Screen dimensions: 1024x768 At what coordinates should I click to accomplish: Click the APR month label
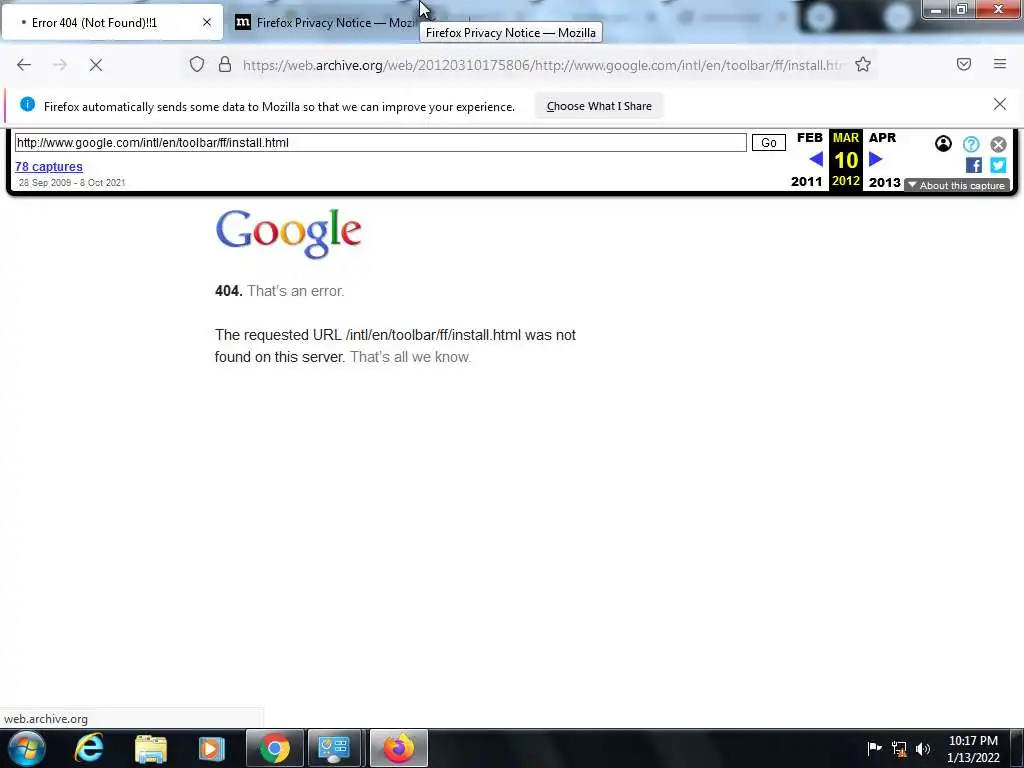[x=882, y=138]
